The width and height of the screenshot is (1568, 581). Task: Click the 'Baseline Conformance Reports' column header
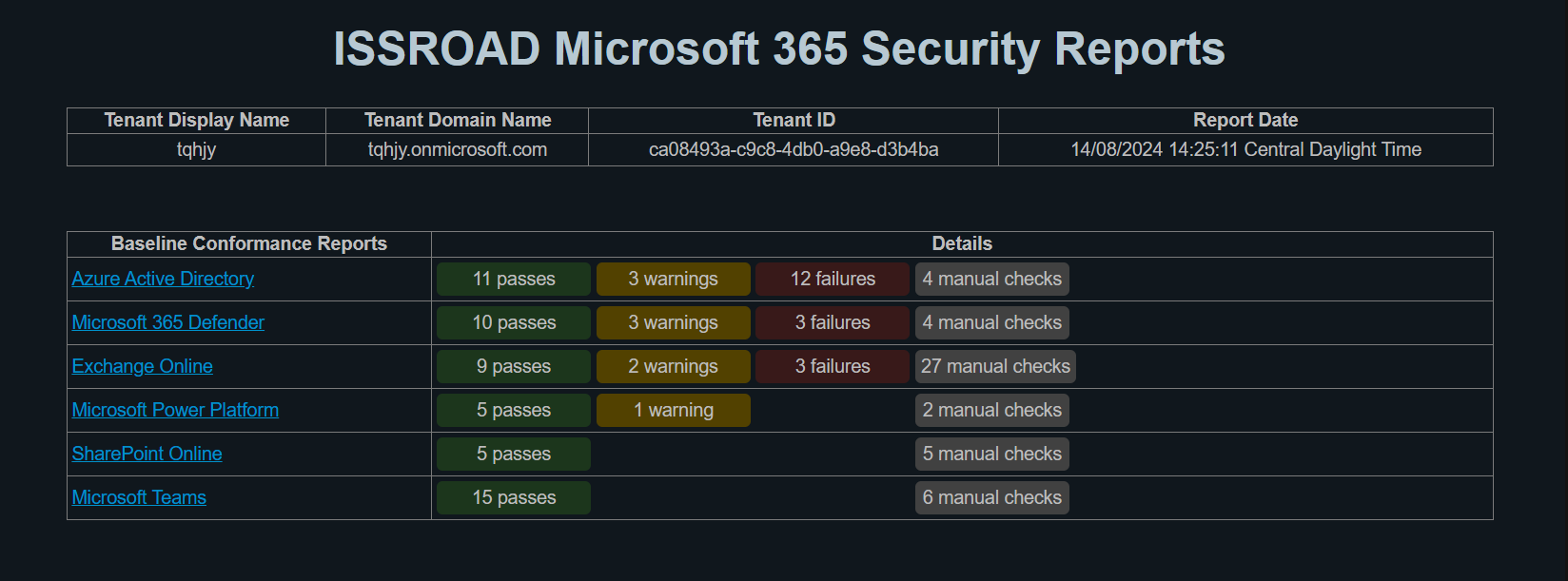tap(249, 243)
